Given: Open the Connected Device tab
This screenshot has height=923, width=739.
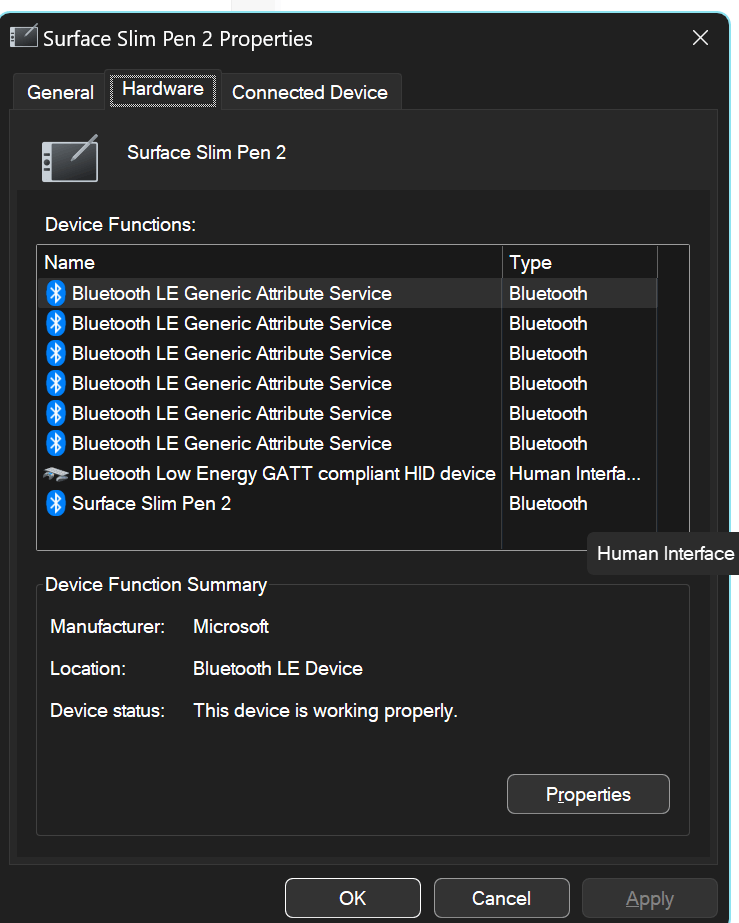Looking at the screenshot, I should tap(310, 92).
